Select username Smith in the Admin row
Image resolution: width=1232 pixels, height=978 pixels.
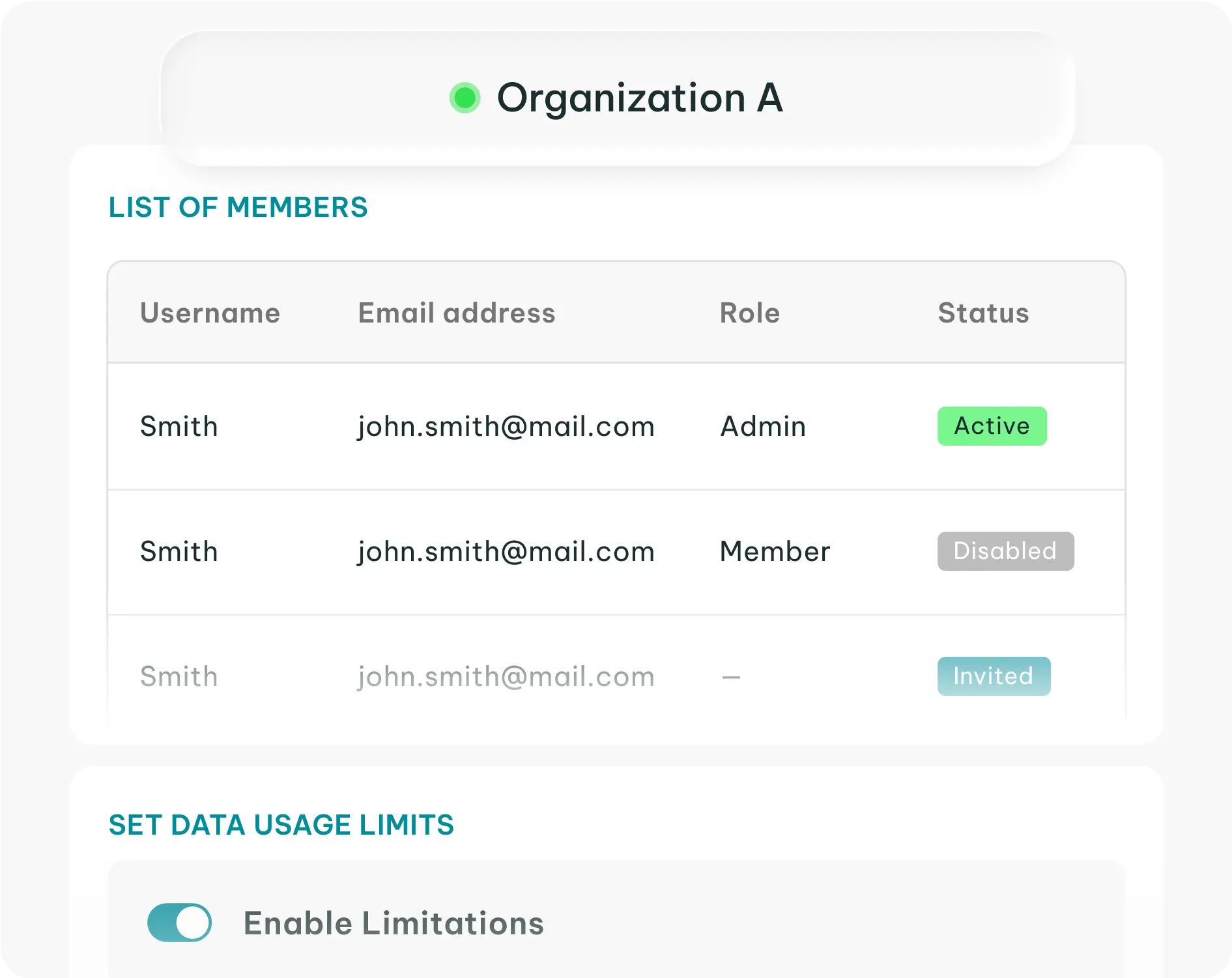point(179,426)
